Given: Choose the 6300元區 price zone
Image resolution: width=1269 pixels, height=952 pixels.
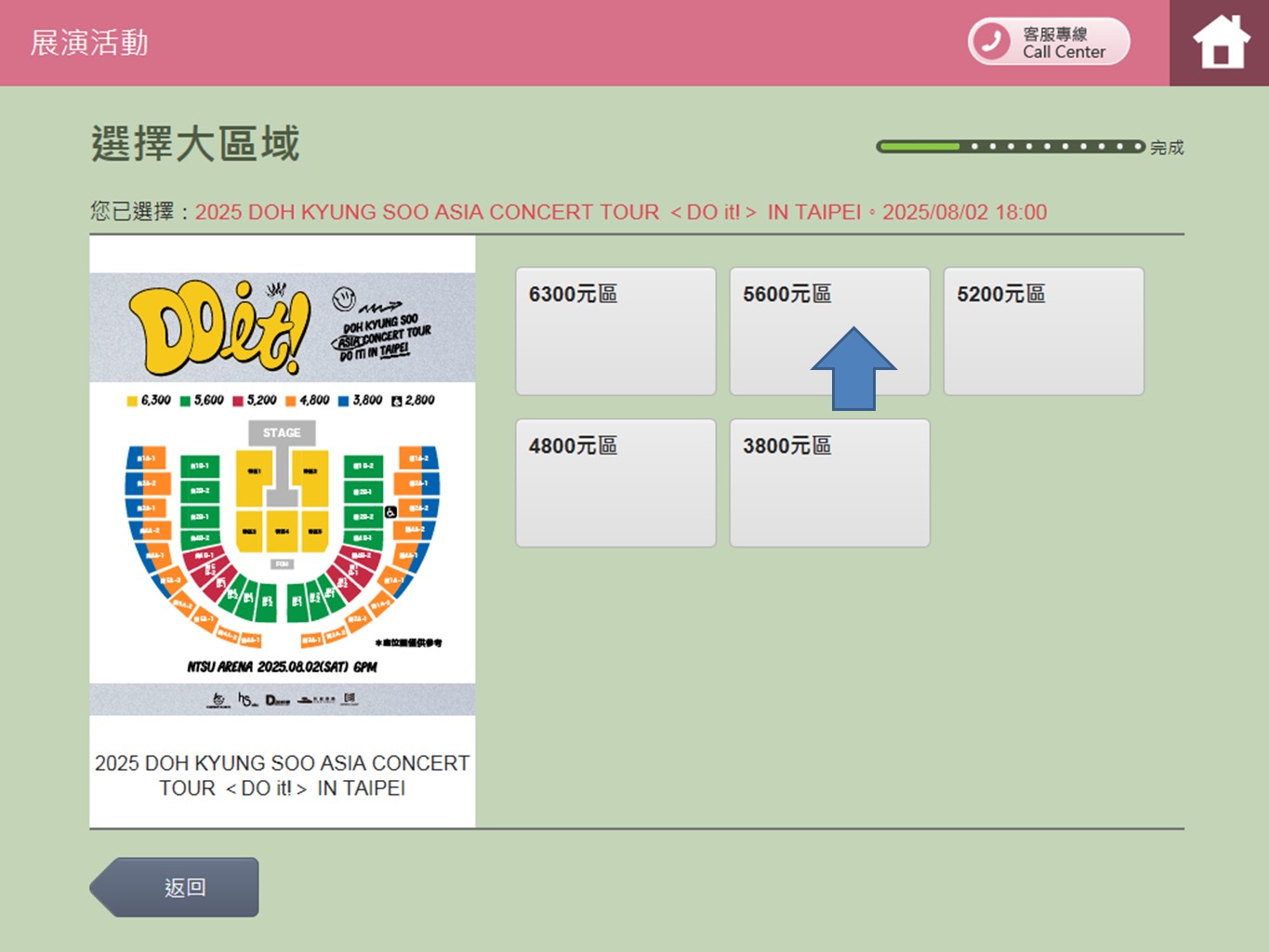Looking at the screenshot, I should 615,331.
